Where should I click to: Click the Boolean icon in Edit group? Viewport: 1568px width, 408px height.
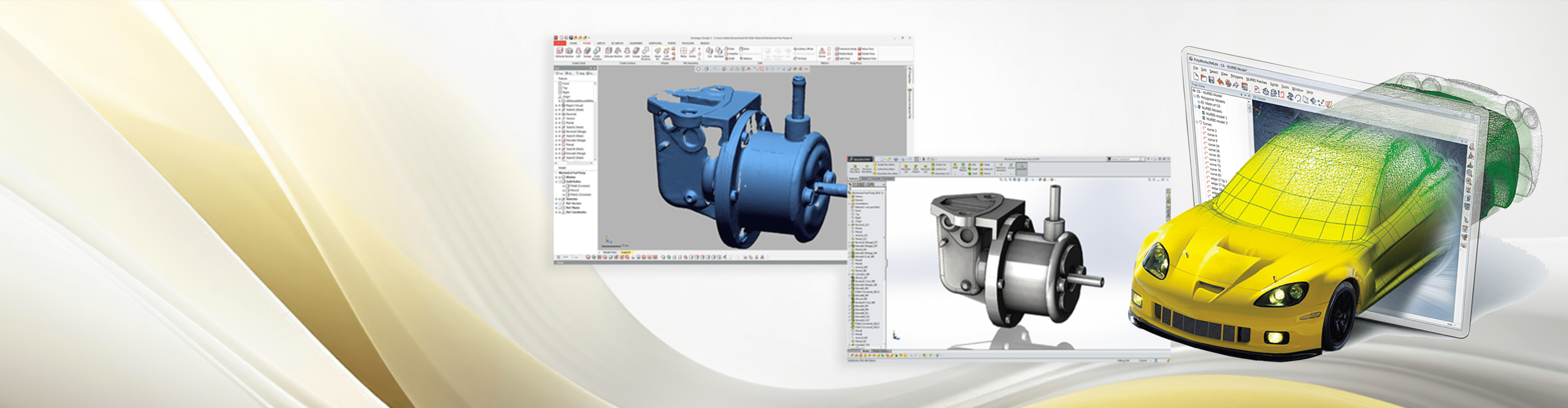click(719, 52)
